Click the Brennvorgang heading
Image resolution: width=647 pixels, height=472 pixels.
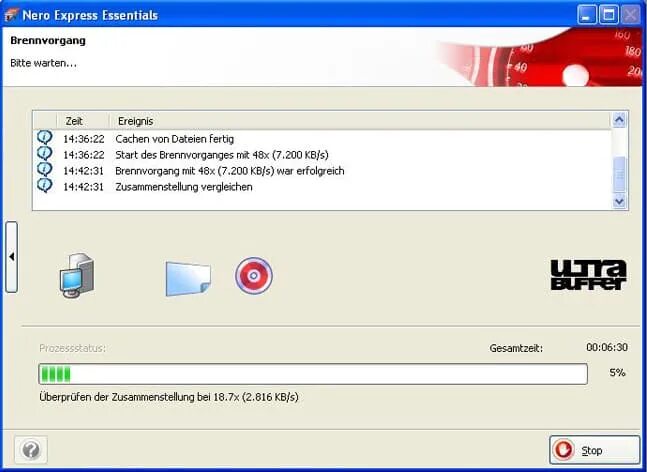pos(48,40)
